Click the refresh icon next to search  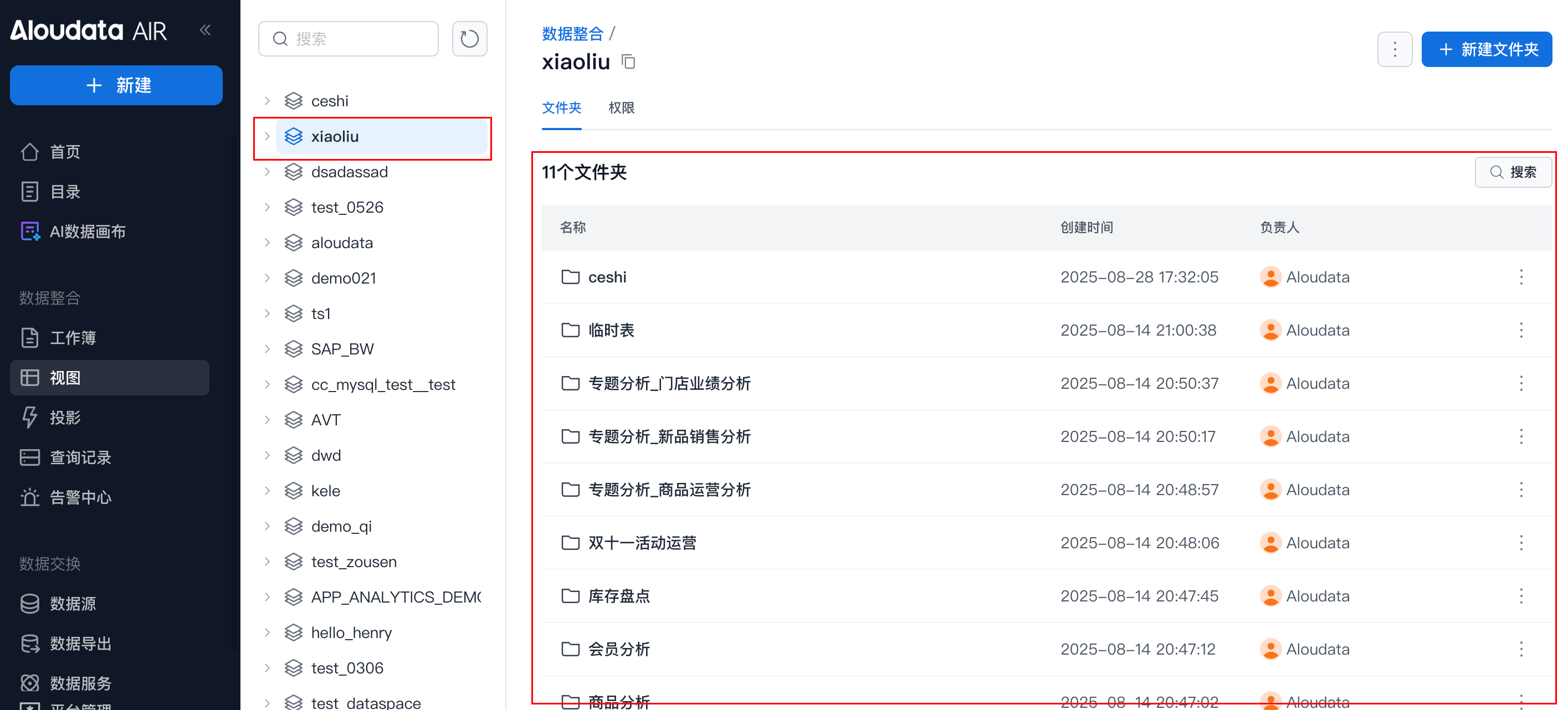(x=469, y=39)
